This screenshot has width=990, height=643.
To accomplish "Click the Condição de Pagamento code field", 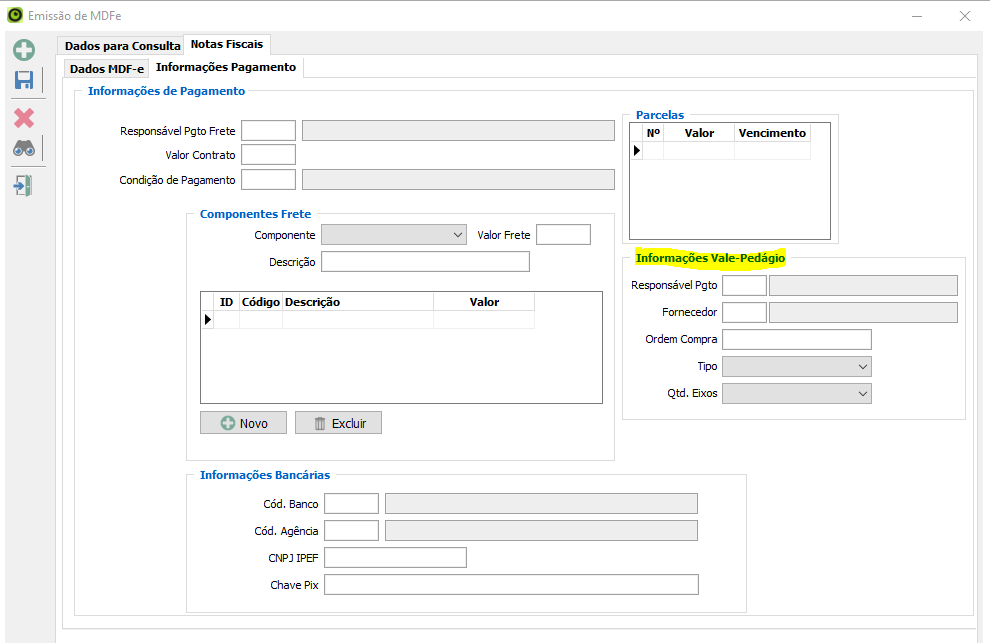I will click(x=268, y=179).
